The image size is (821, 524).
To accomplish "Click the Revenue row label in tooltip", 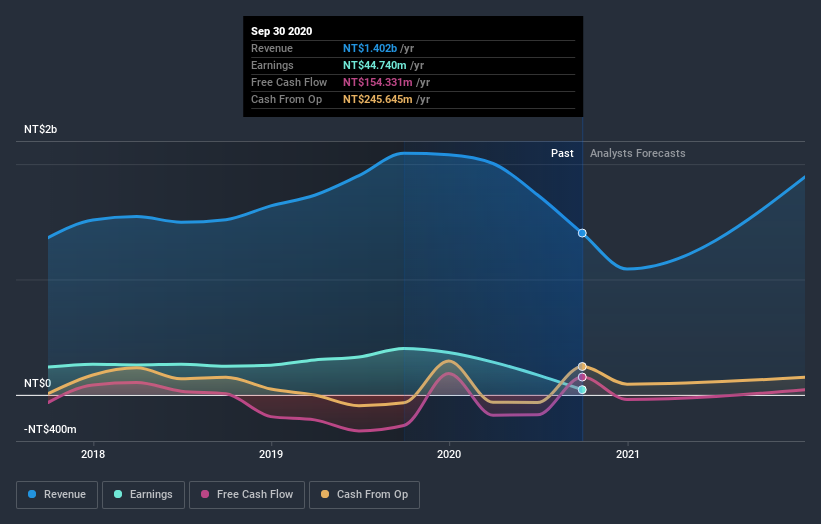I will 272,48.
